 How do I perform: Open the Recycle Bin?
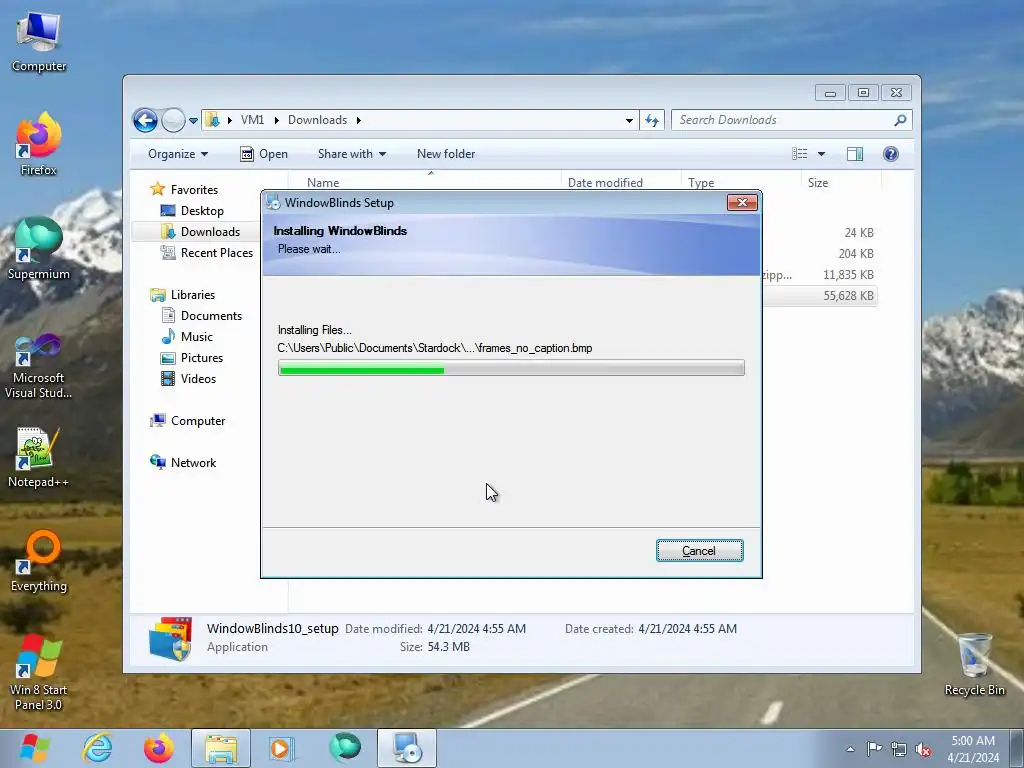click(974, 665)
